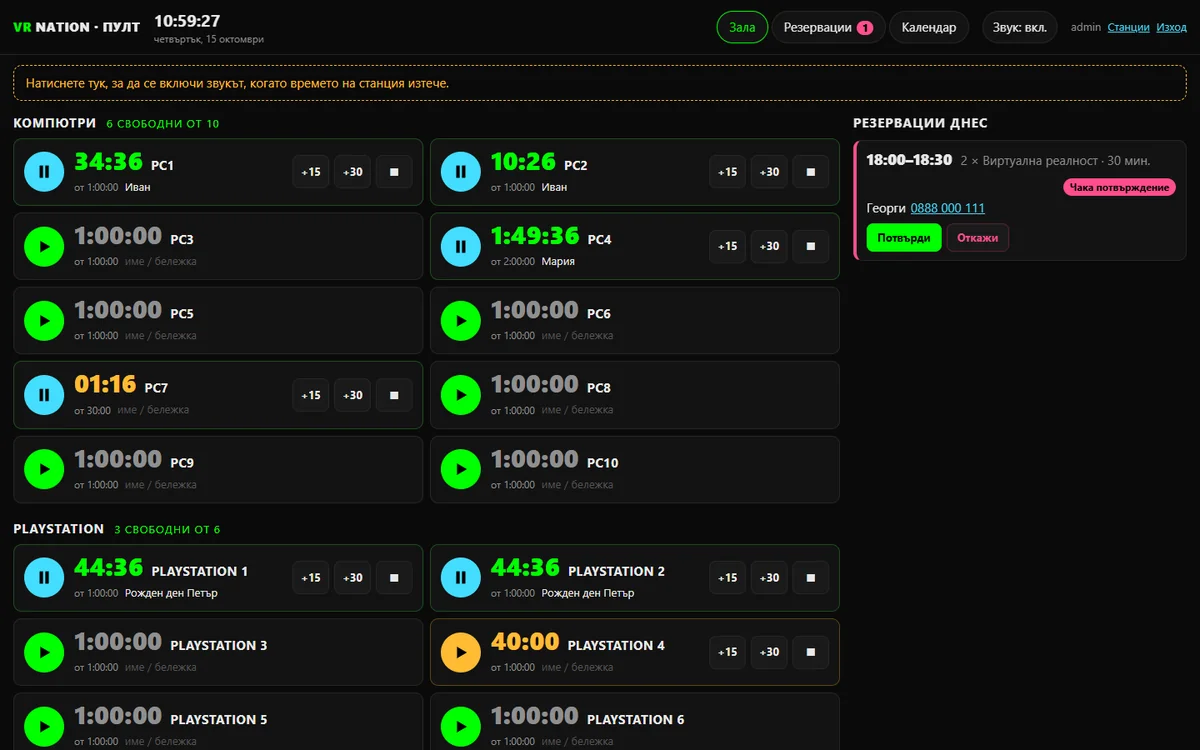Stop the PlayStation 1 session
Image resolution: width=1200 pixels, height=750 pixels.
tap(394, 578)
